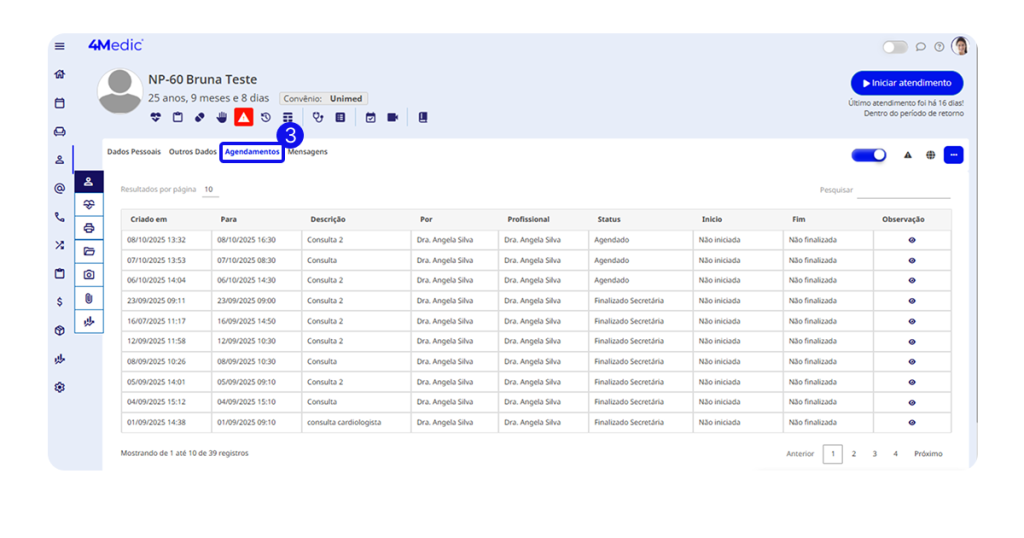View observation eye icon for first row
1024x538 pixels.
coord(912,240)
